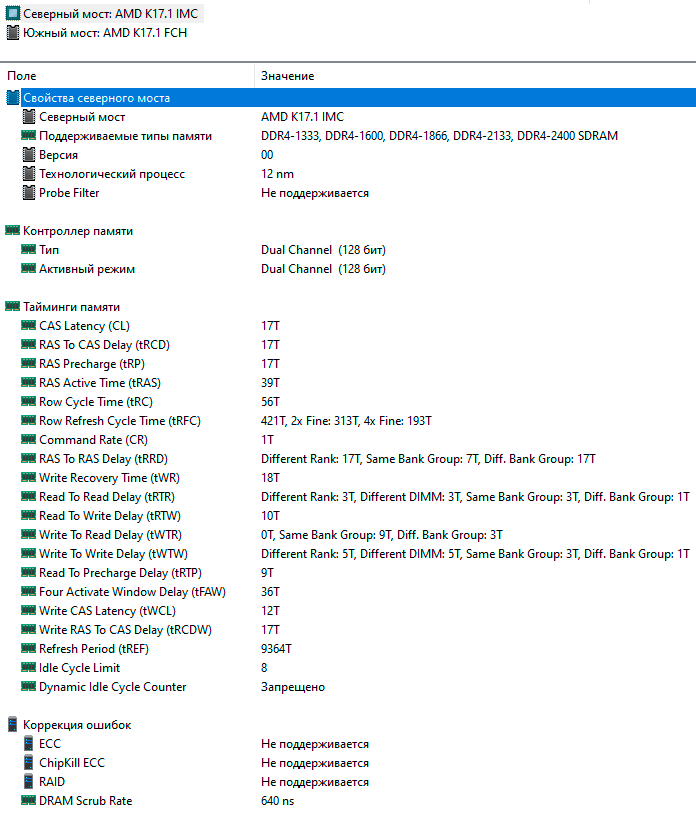Viewport: 696px width, 814px height.
Task: Select the Поддерживаемые типы памяти label
Action: click(x=126, y=136)
